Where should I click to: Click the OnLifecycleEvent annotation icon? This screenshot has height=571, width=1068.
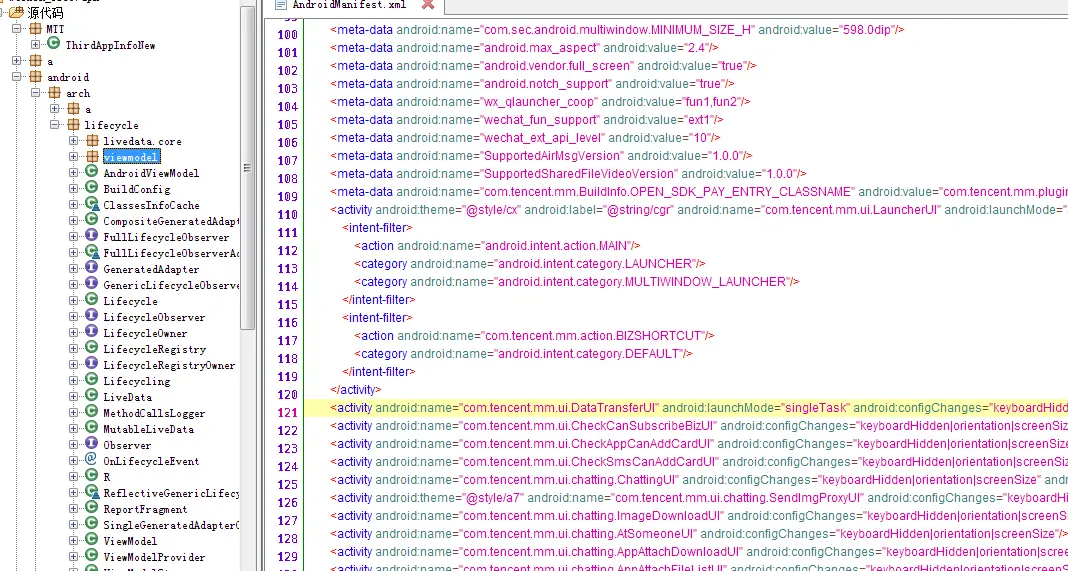coord(91,461)
